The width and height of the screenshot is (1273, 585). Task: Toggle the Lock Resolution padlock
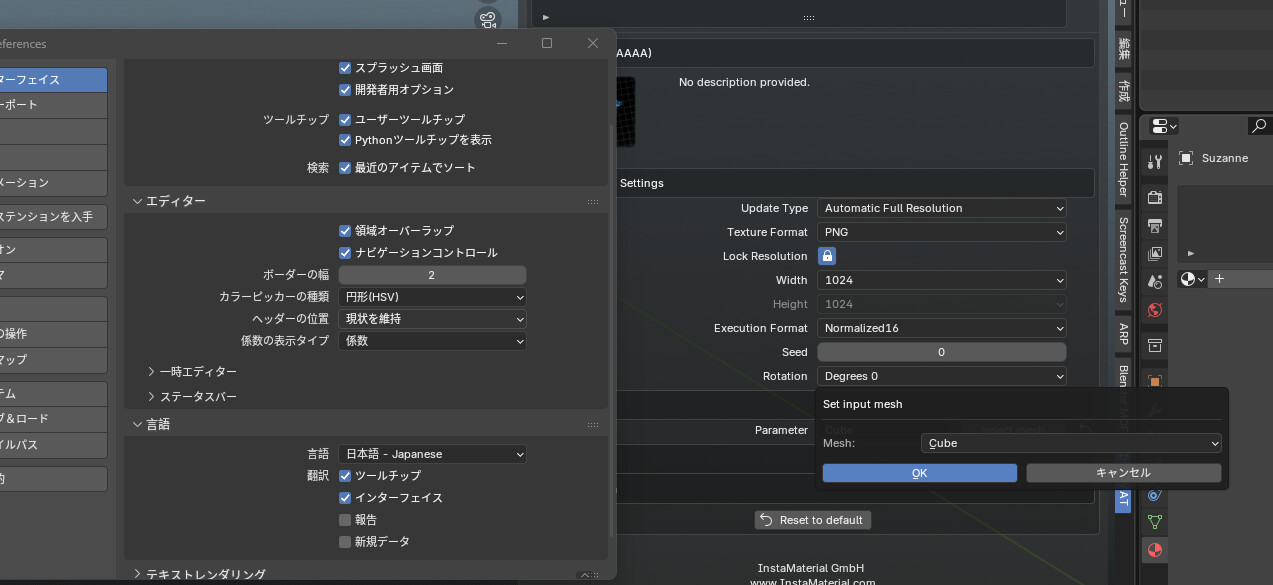(x=827, y=256)
